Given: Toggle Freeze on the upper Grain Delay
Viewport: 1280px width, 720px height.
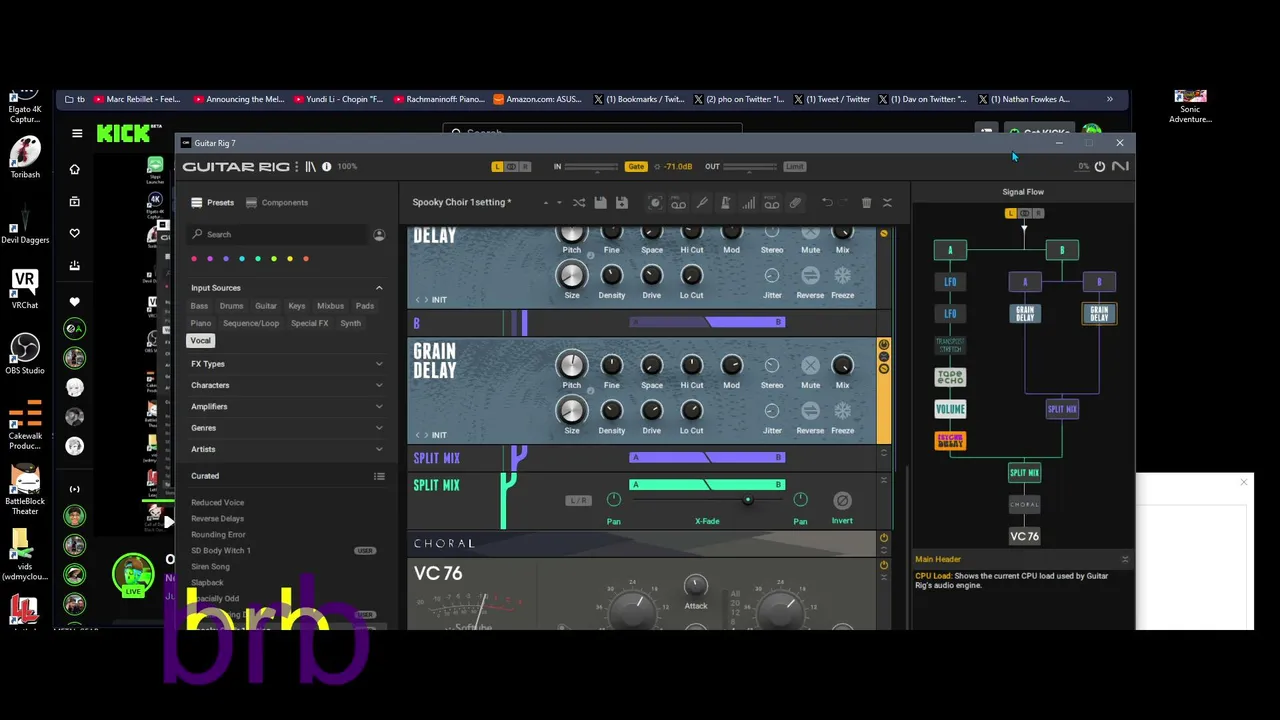Looking at the screenshot, I should click(x=842, y=275).
